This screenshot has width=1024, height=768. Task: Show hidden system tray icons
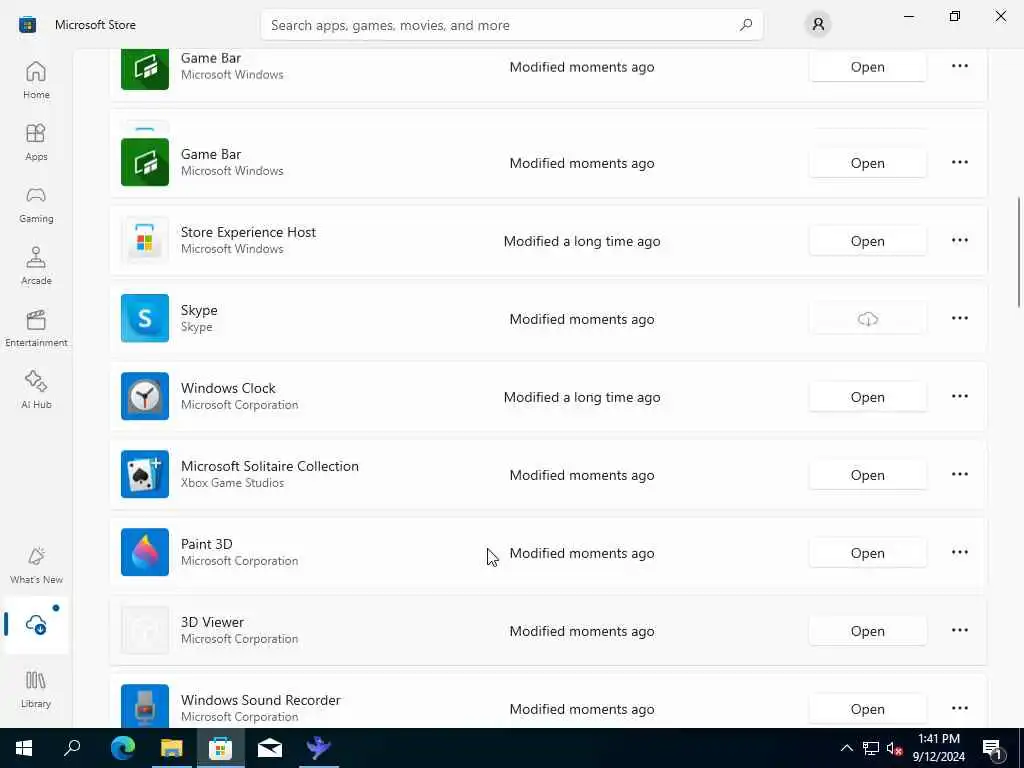[846, 748]
